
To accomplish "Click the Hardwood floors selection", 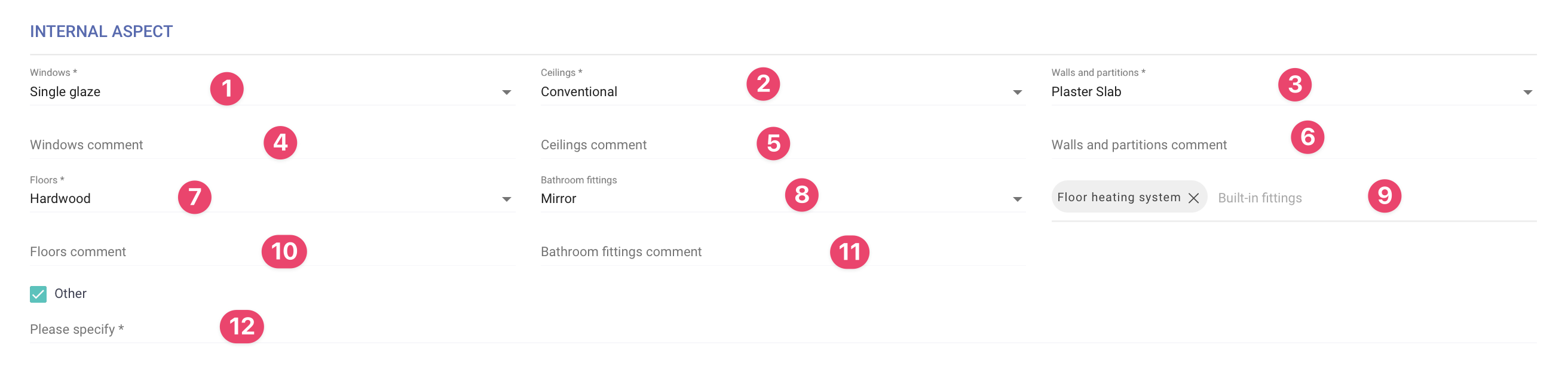I will [x=60, y=199].
